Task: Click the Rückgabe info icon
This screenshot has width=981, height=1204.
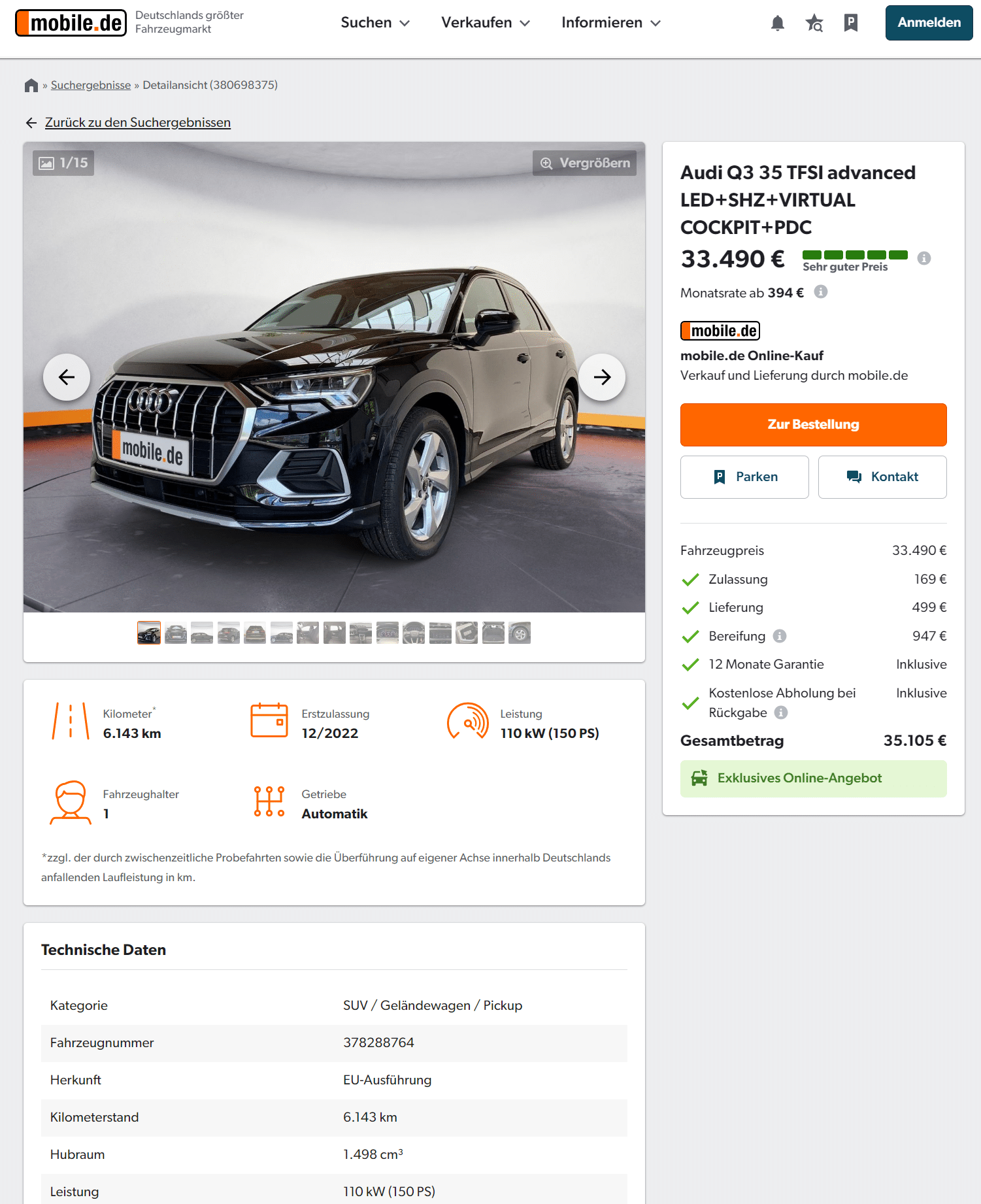Action: 781,712
